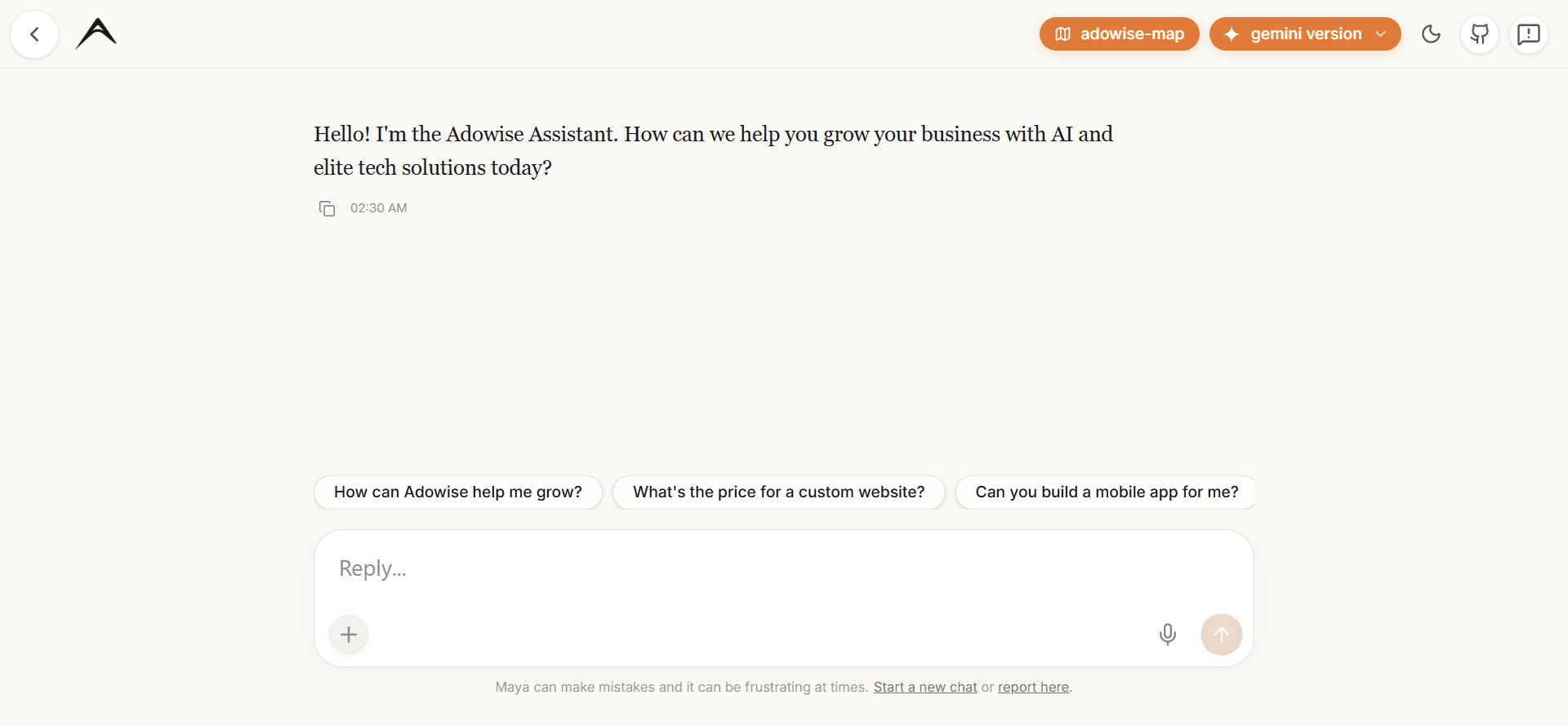Click the Adowise 'A' logo
Screen dimensions: 1568x726
pos(96,33)
